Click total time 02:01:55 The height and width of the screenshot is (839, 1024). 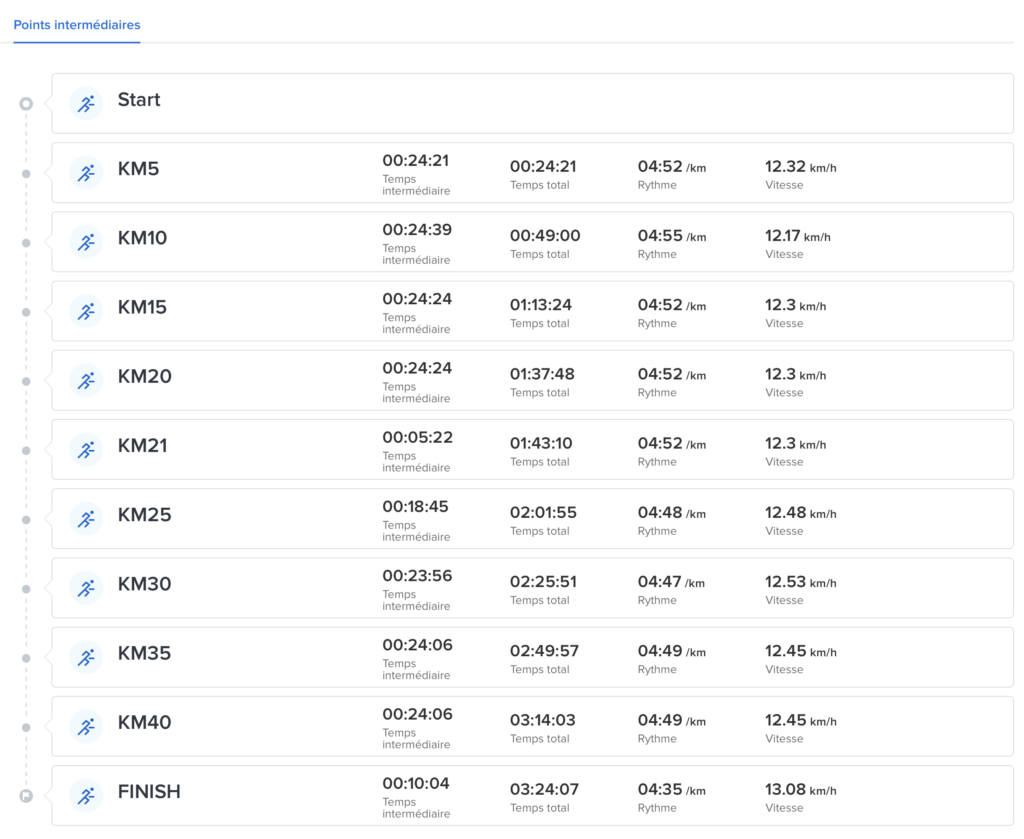point(543,513)
